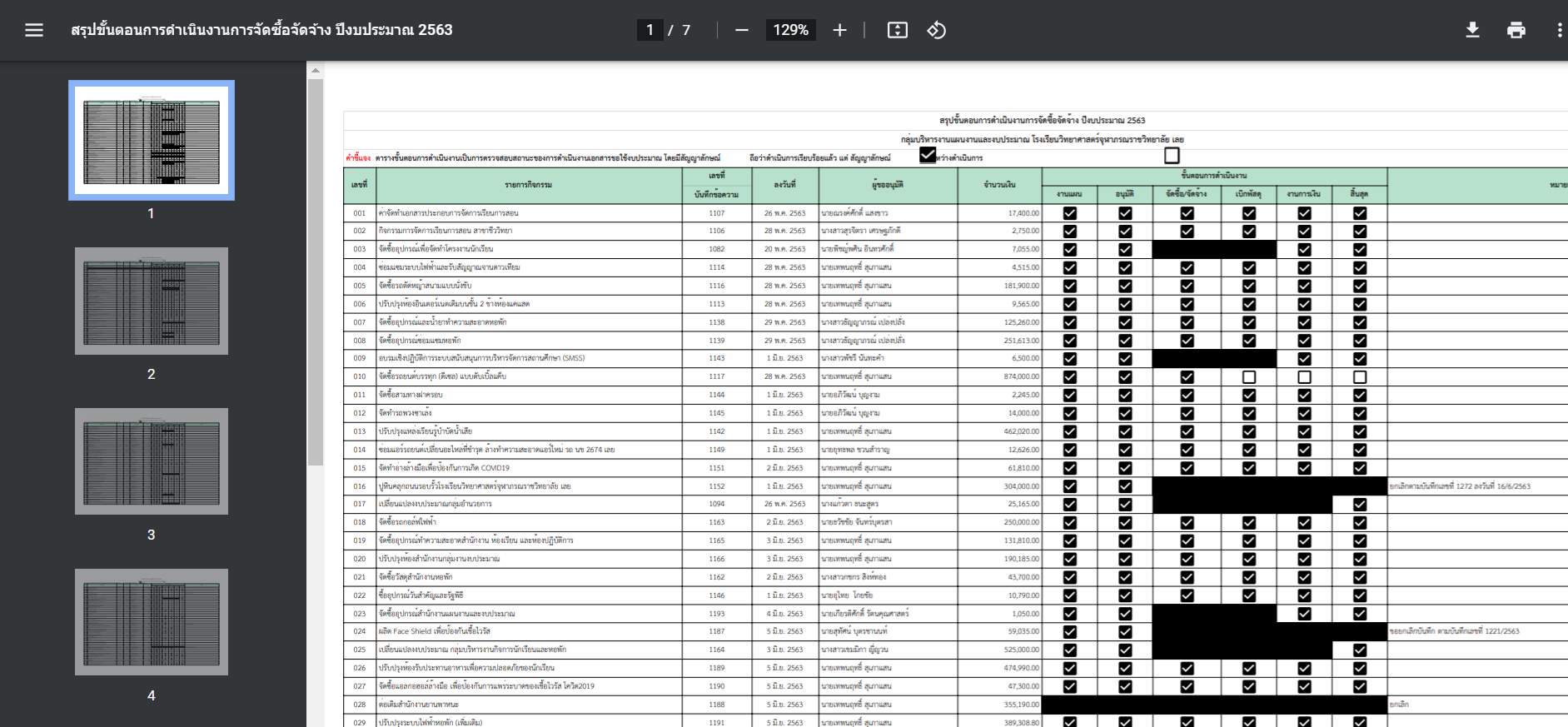This screenshot has height=727, width=1568.
Task: Click the total page count '7' in toolbar
Action: [x=686, y=30]
